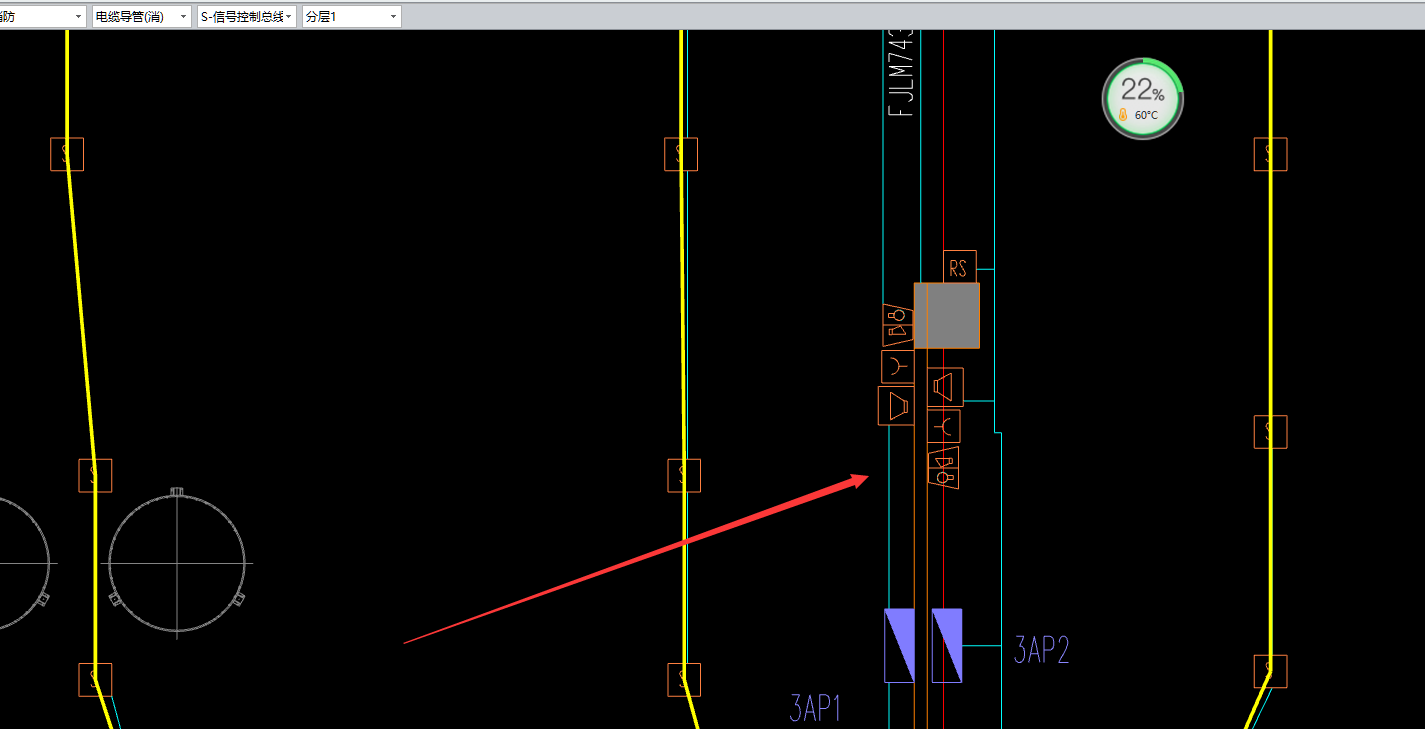Select the speaker symbol wired to the cyan line
Screen dimensions: 1425x729
point(945,387)
